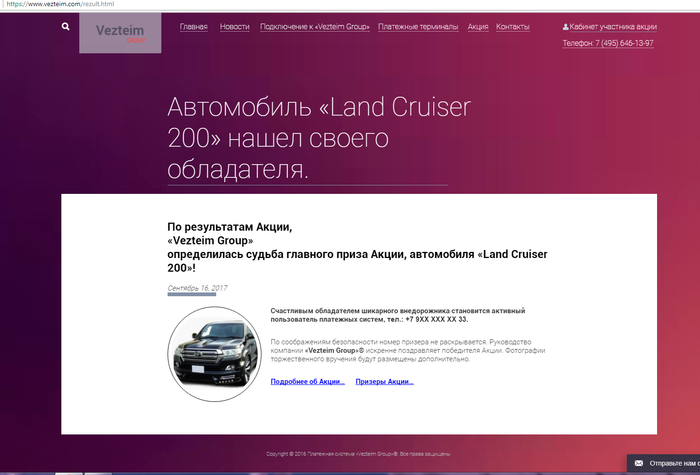Click the user icon beside Кабинет участника акции
Image resolution: width=700 pixels, height=475 pixels.
click(566, 27)
